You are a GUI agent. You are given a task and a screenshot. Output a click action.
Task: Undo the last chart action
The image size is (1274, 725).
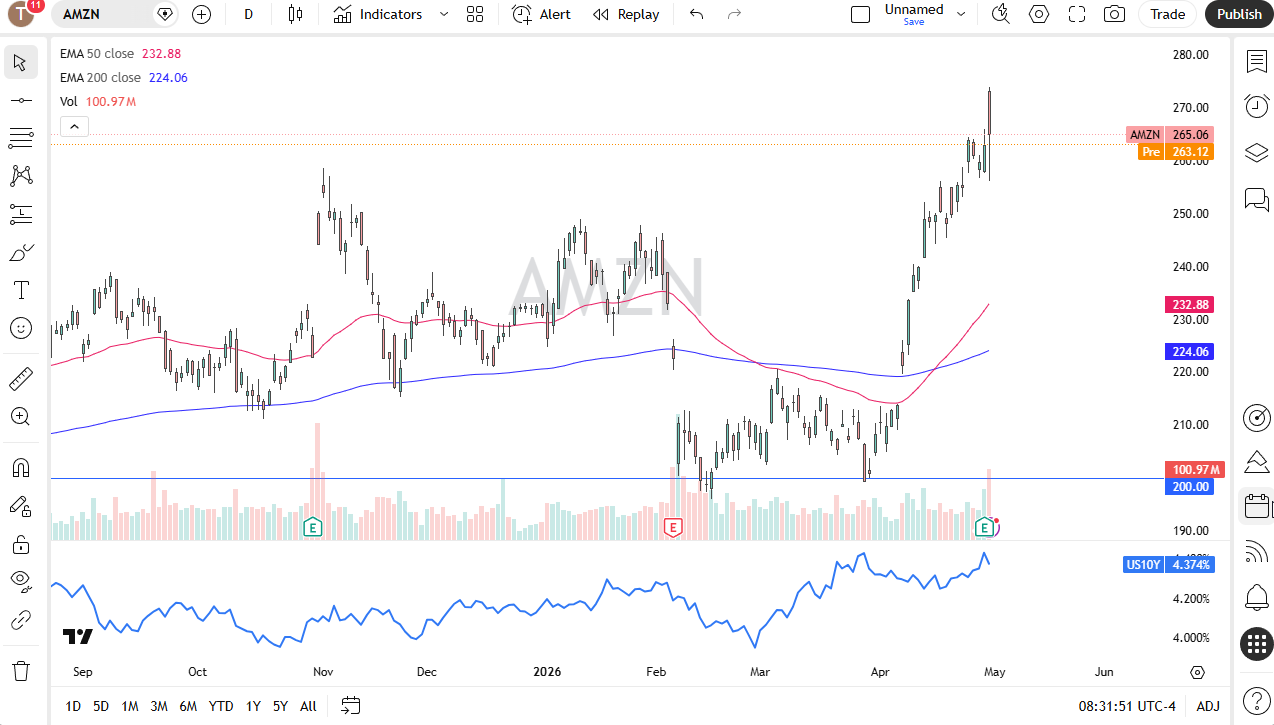coord(697,14)
